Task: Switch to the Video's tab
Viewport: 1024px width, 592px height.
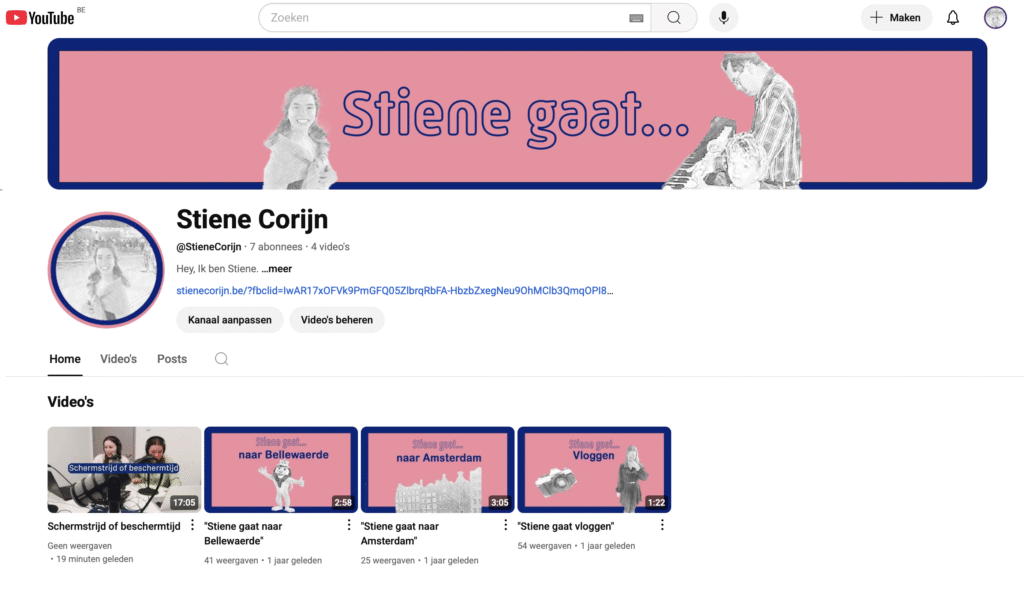Action: [x=118, y=359]
